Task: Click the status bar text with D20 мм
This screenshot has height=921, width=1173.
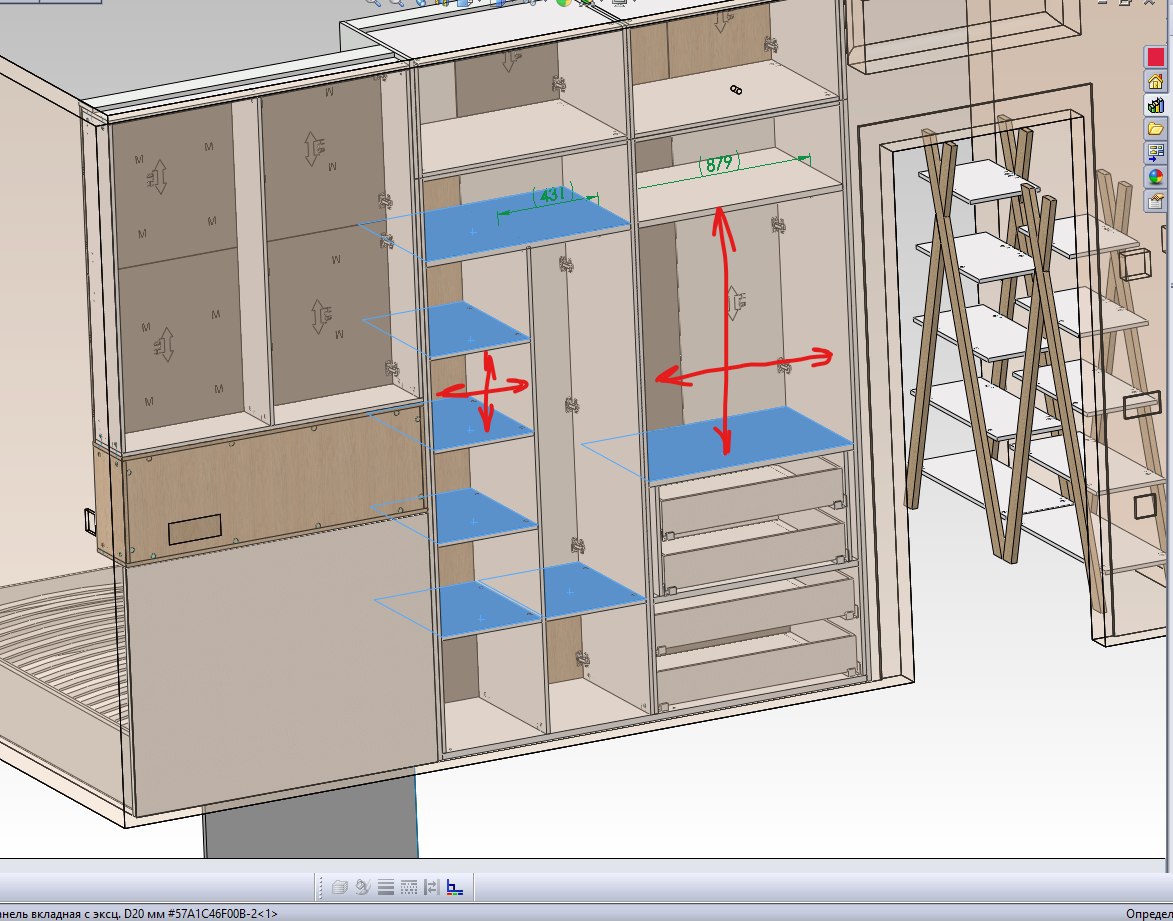Action: coord(139,914)
